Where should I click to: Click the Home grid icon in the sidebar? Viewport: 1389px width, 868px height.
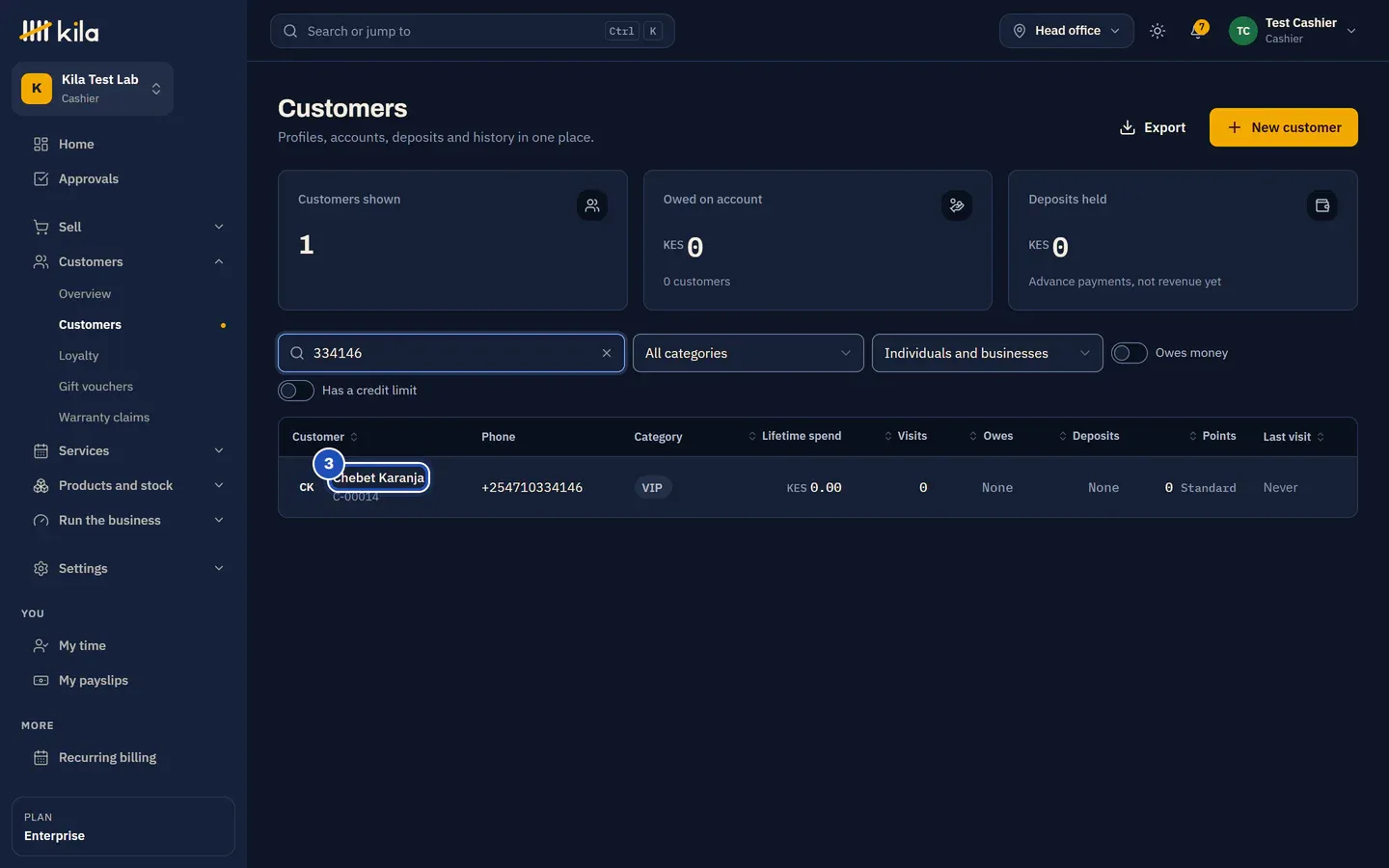pos(41,144)
